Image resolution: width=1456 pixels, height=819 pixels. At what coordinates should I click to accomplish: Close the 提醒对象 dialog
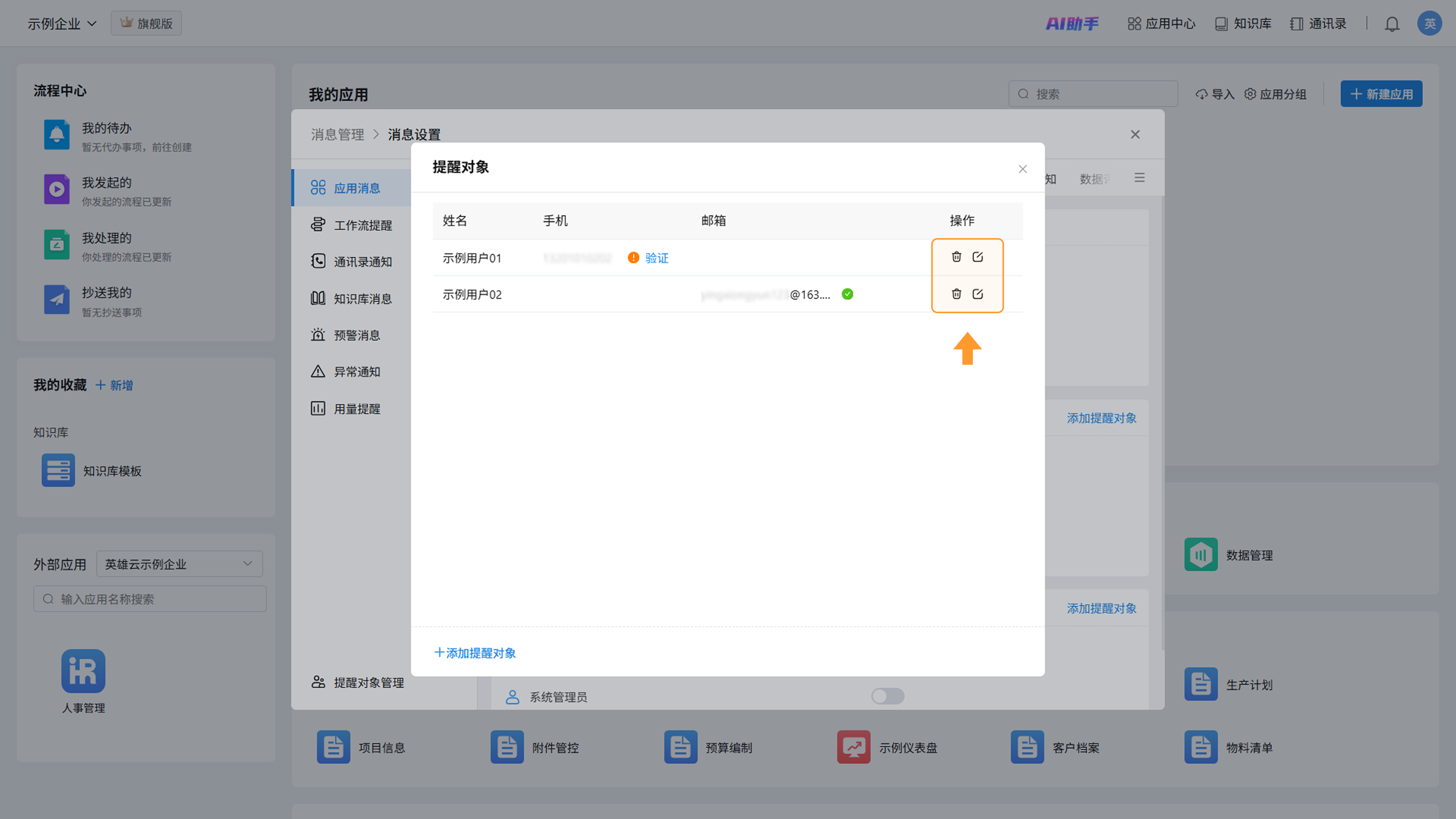[x=1023, y=169]
